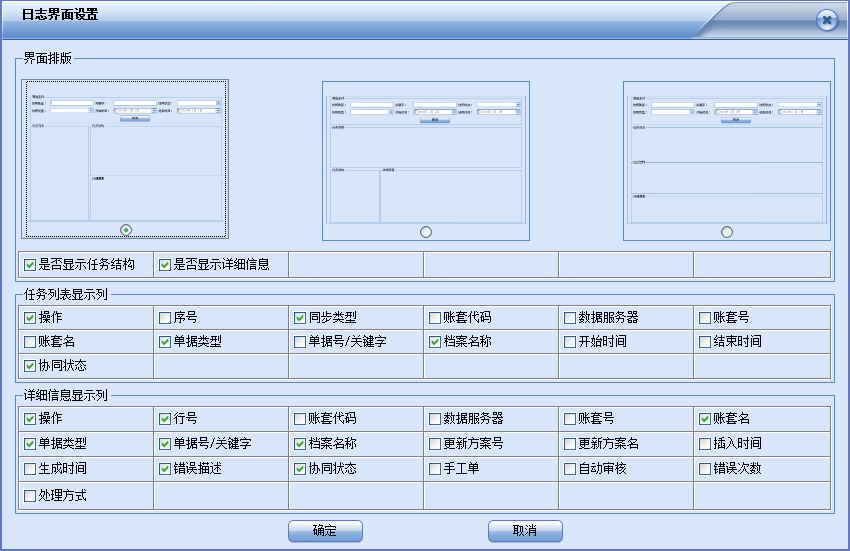Check the 开始时间 column checkbox
The width and height of the screenshot is (850, 551).
(570, 342)
